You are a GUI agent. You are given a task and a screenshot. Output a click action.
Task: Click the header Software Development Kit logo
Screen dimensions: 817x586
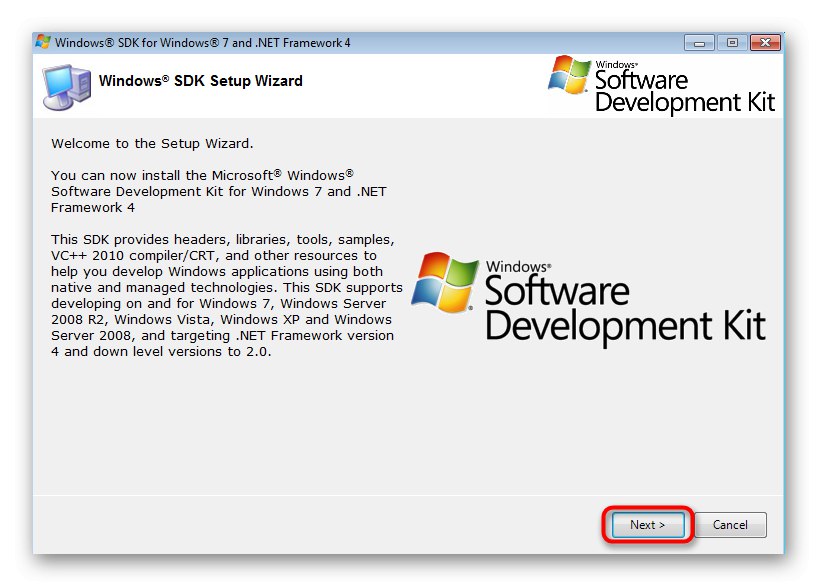pyautogui.click(x=661, y=84)
